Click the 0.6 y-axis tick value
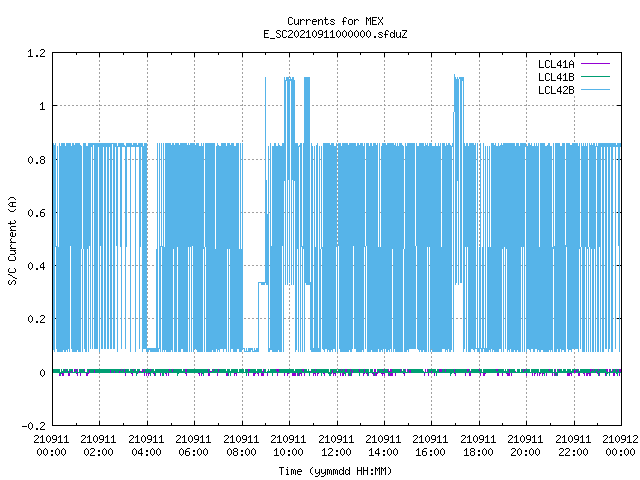Screen dimensions: 640x480 [36, 213]
